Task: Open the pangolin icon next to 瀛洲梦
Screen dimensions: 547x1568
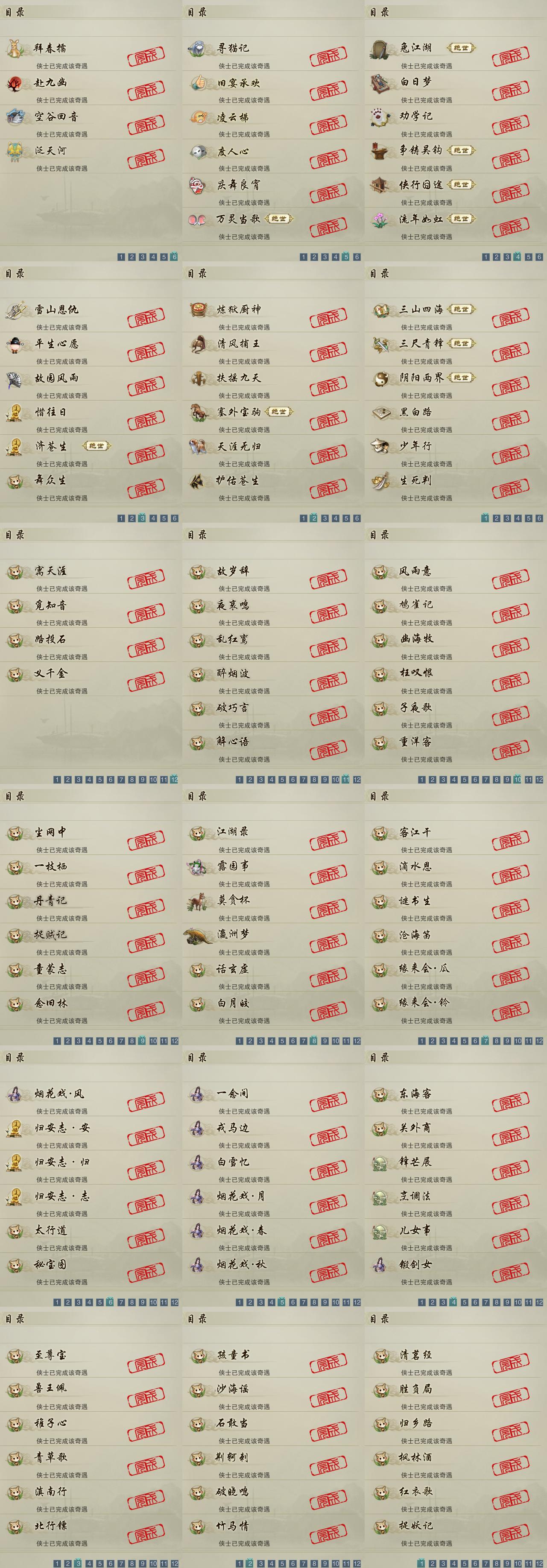Action: click(x=198, y=934)
